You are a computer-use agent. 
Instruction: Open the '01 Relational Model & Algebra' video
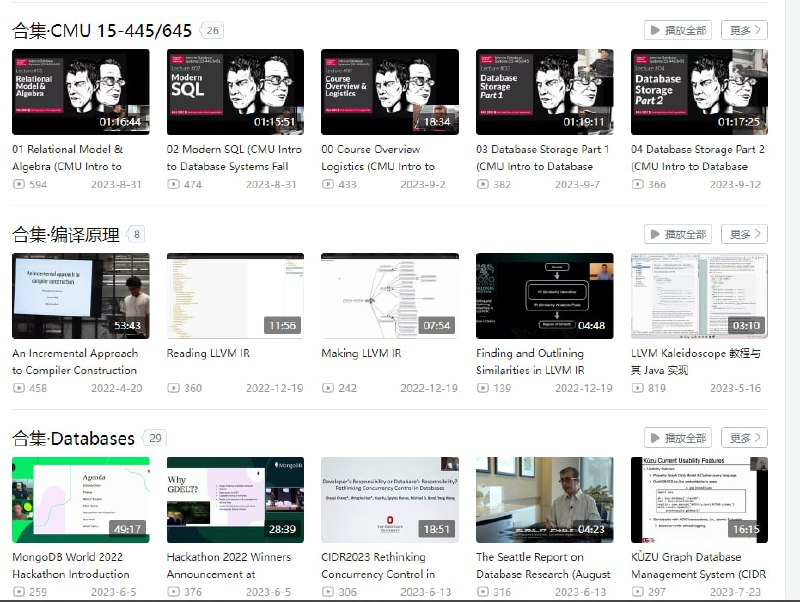pyautogui.click(x=80, y=92)
